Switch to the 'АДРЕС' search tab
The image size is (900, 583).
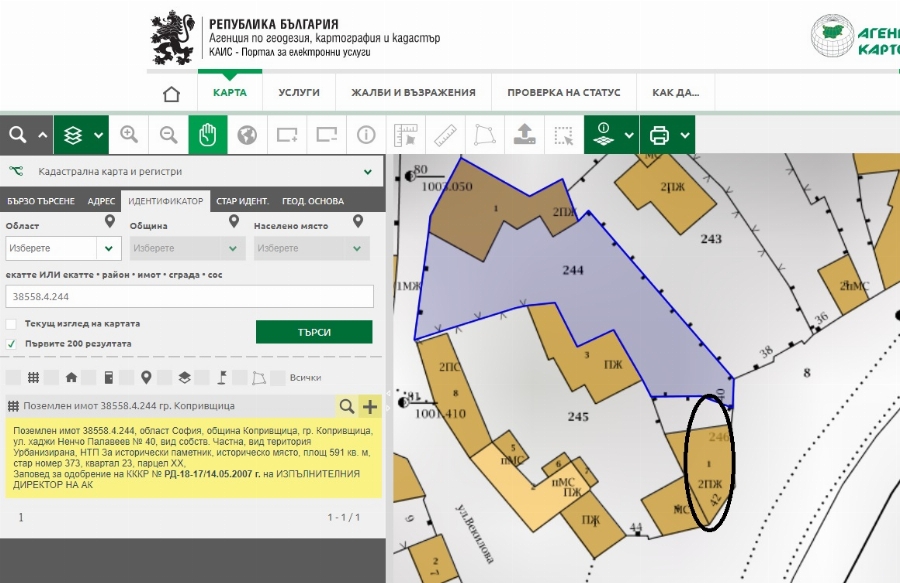click(101, 201)
